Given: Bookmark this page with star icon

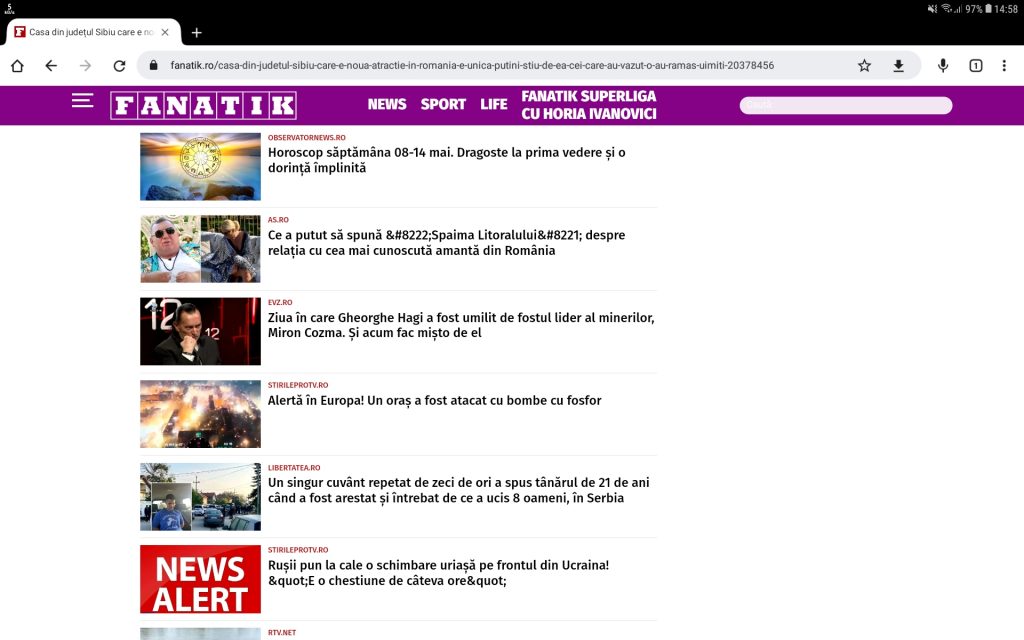Looking at the screenshot, I should click(864, 66).
